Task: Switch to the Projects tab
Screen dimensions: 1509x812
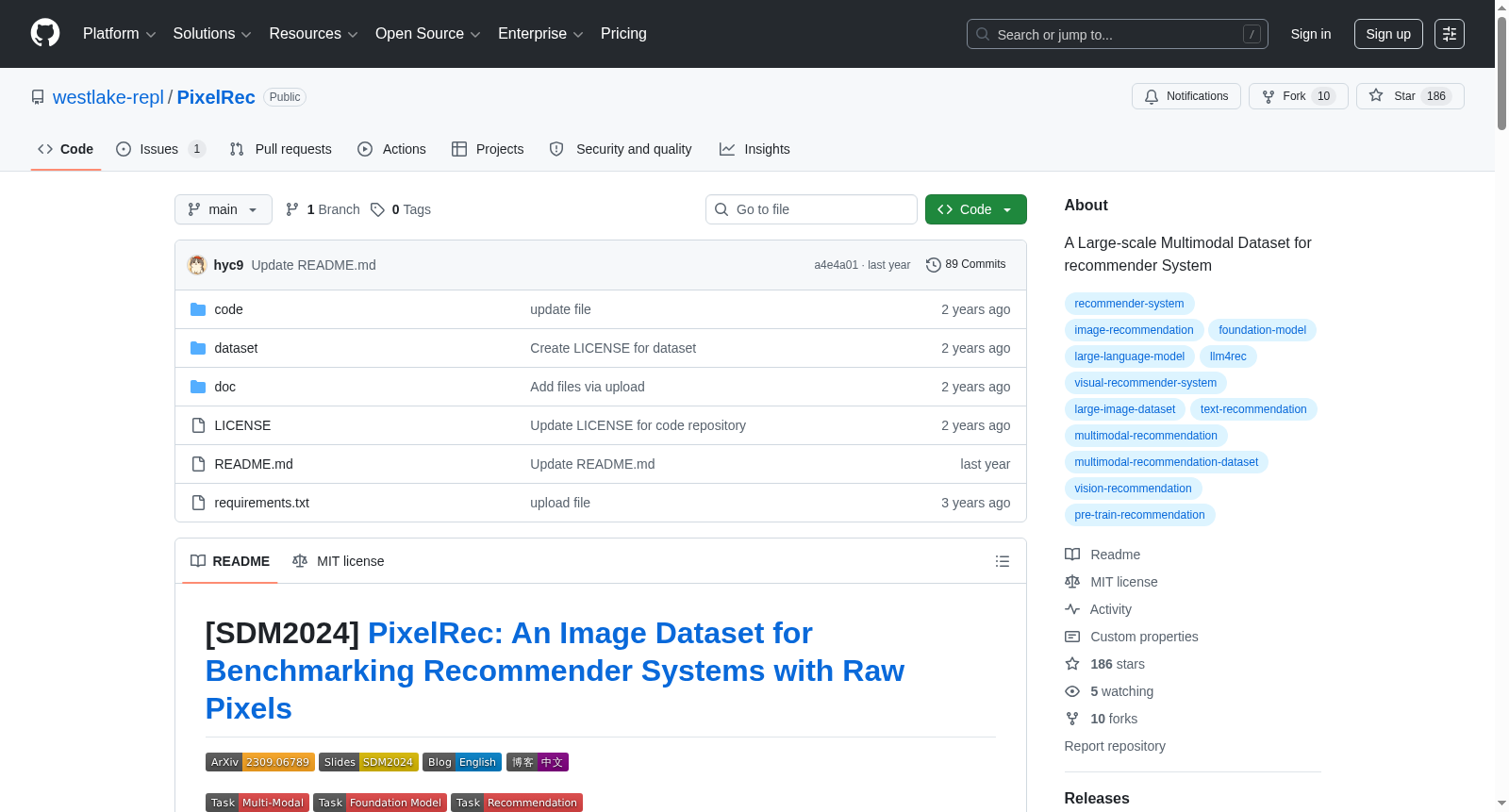Action: pos(488,149)
